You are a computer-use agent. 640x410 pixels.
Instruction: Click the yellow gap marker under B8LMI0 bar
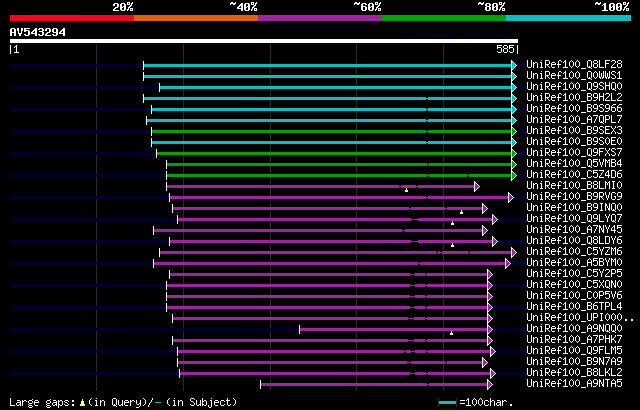[407, 191]
